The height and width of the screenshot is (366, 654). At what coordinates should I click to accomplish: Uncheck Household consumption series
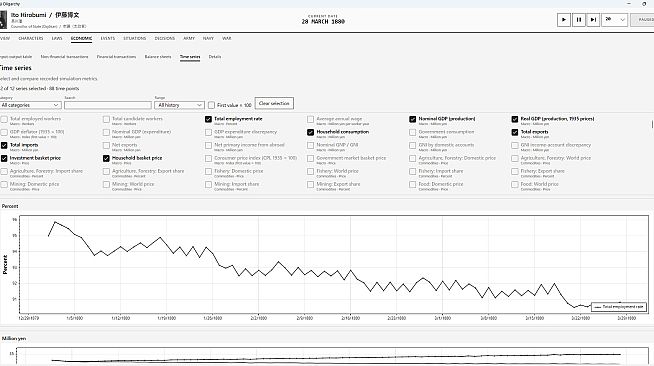pos(310,133)
